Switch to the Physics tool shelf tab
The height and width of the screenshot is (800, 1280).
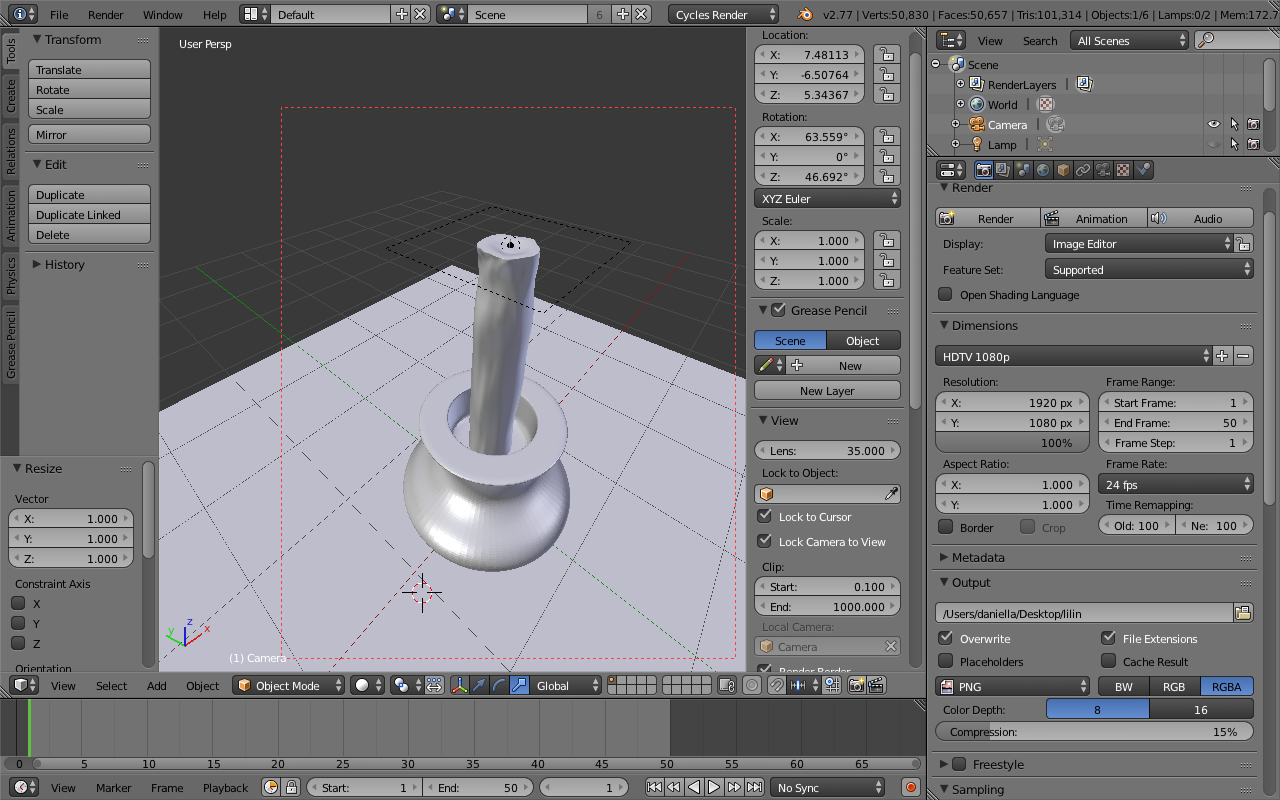(11, 275)
